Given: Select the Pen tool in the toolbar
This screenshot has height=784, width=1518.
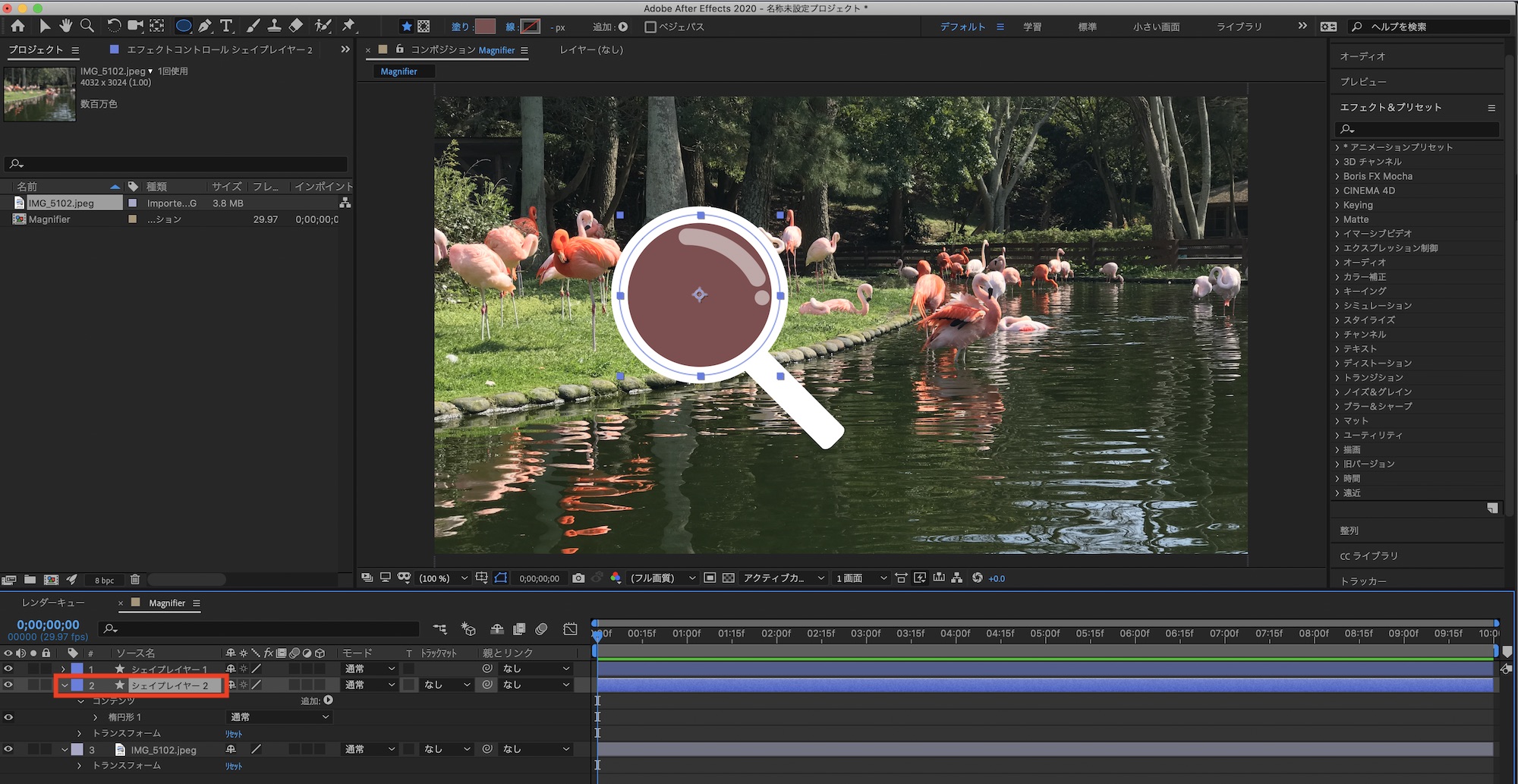Looking at the screenshot, I should (205, 26).
